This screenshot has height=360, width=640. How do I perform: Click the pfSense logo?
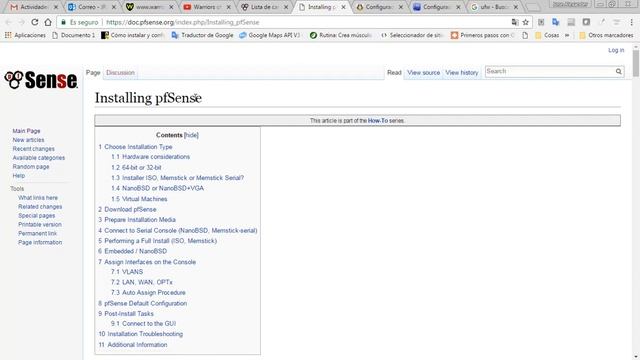41,80
